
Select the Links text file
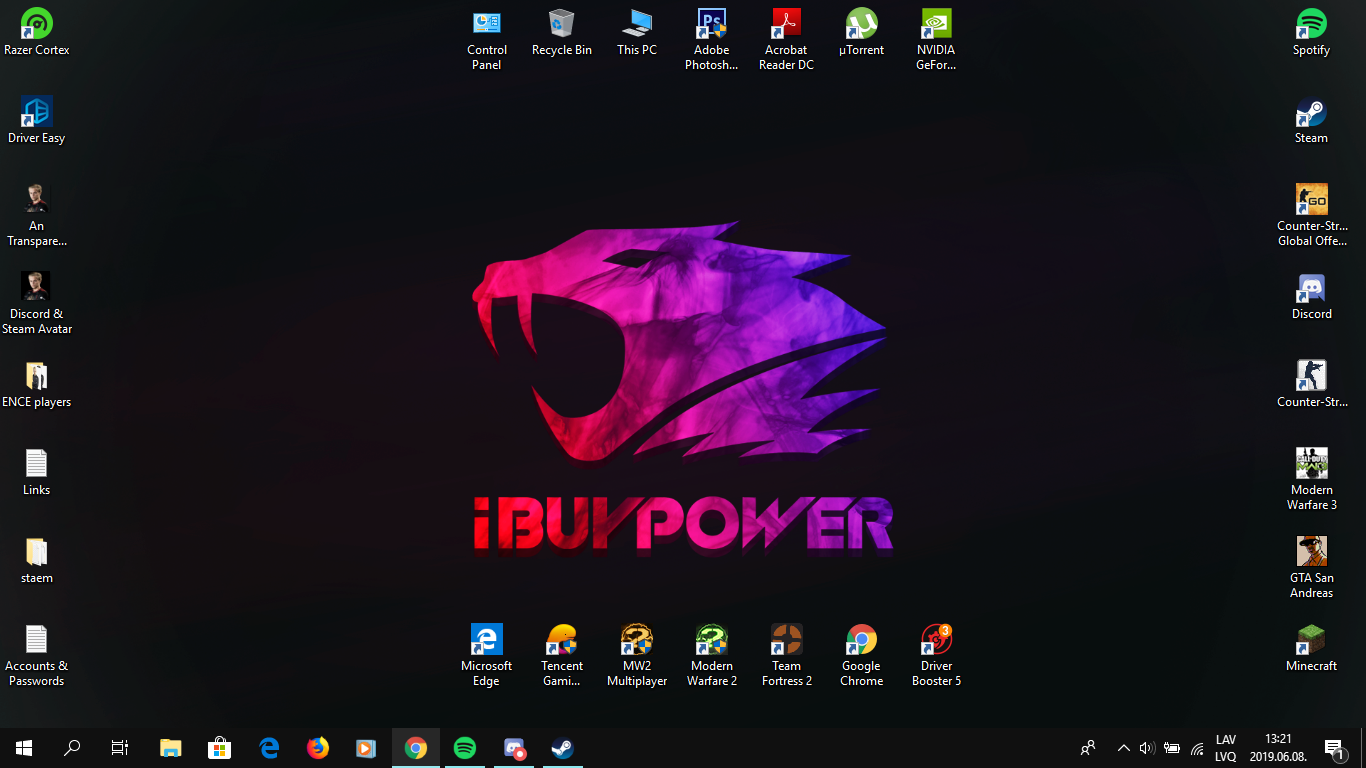37,472
